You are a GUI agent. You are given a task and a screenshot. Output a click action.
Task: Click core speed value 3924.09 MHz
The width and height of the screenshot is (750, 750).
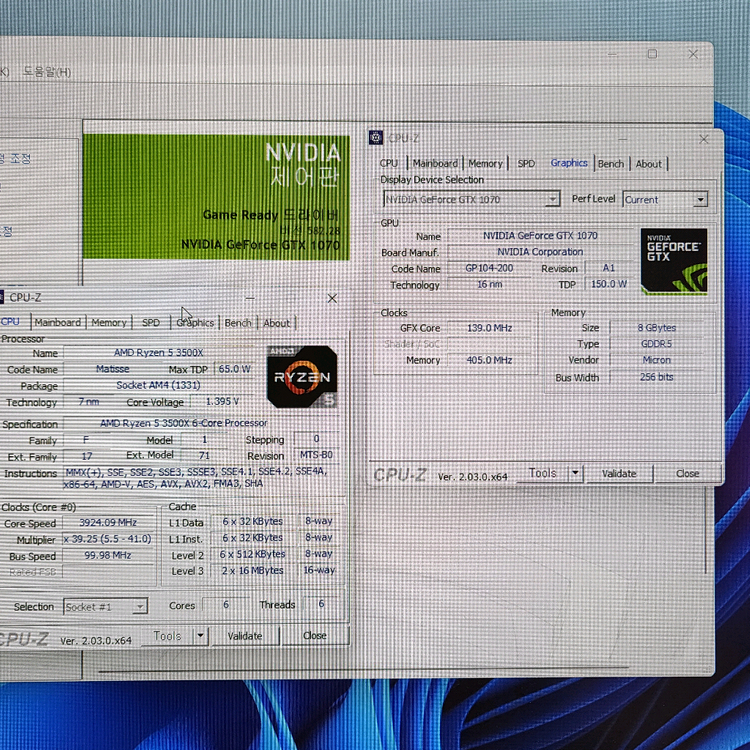click(x=108, y=522)
